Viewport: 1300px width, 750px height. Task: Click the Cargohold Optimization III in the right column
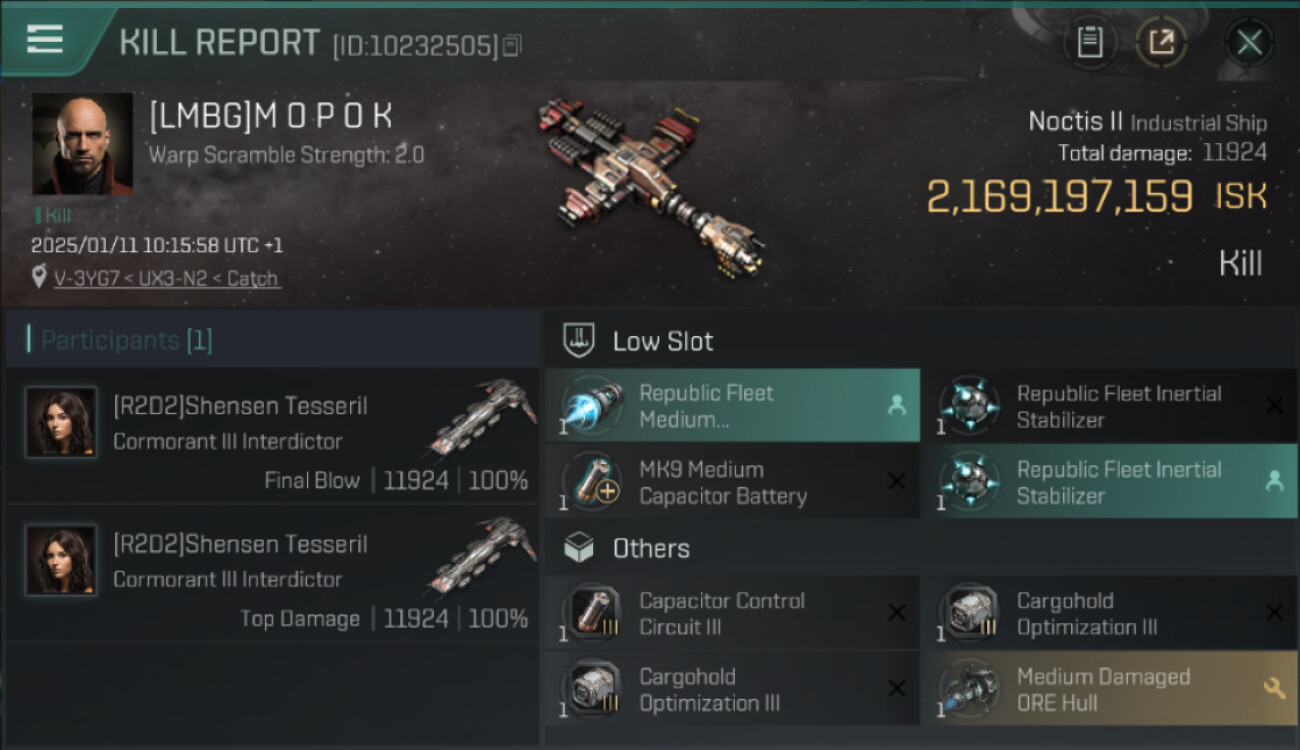[1110, 613]
